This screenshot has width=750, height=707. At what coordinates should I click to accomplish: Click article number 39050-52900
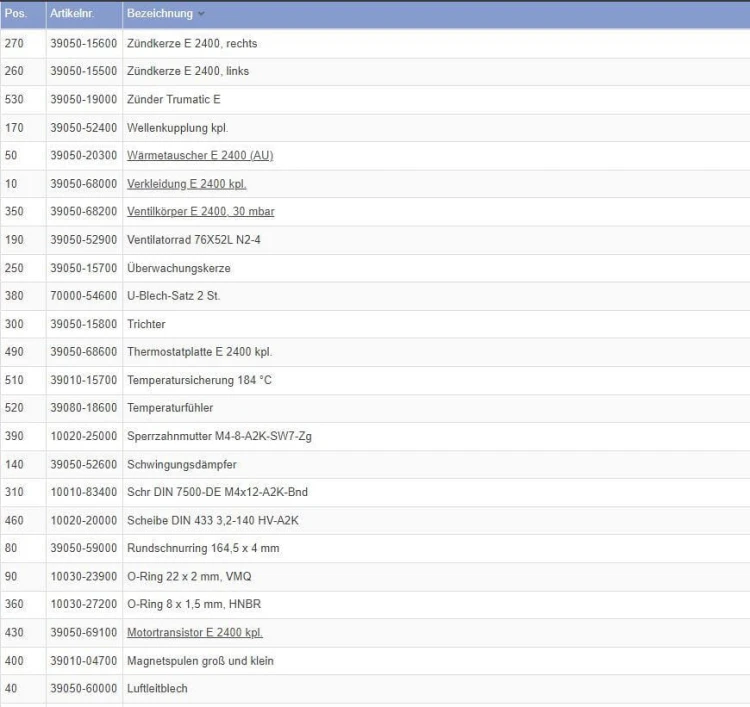(x=84, y=240)
